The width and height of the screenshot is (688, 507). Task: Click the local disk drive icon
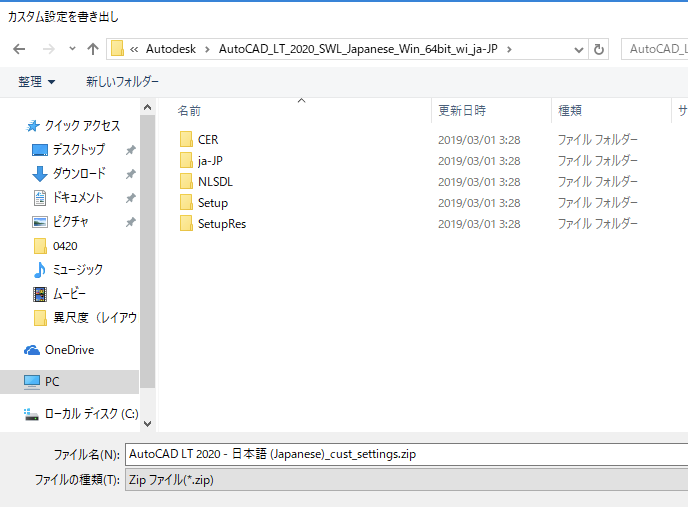(31, 414)
